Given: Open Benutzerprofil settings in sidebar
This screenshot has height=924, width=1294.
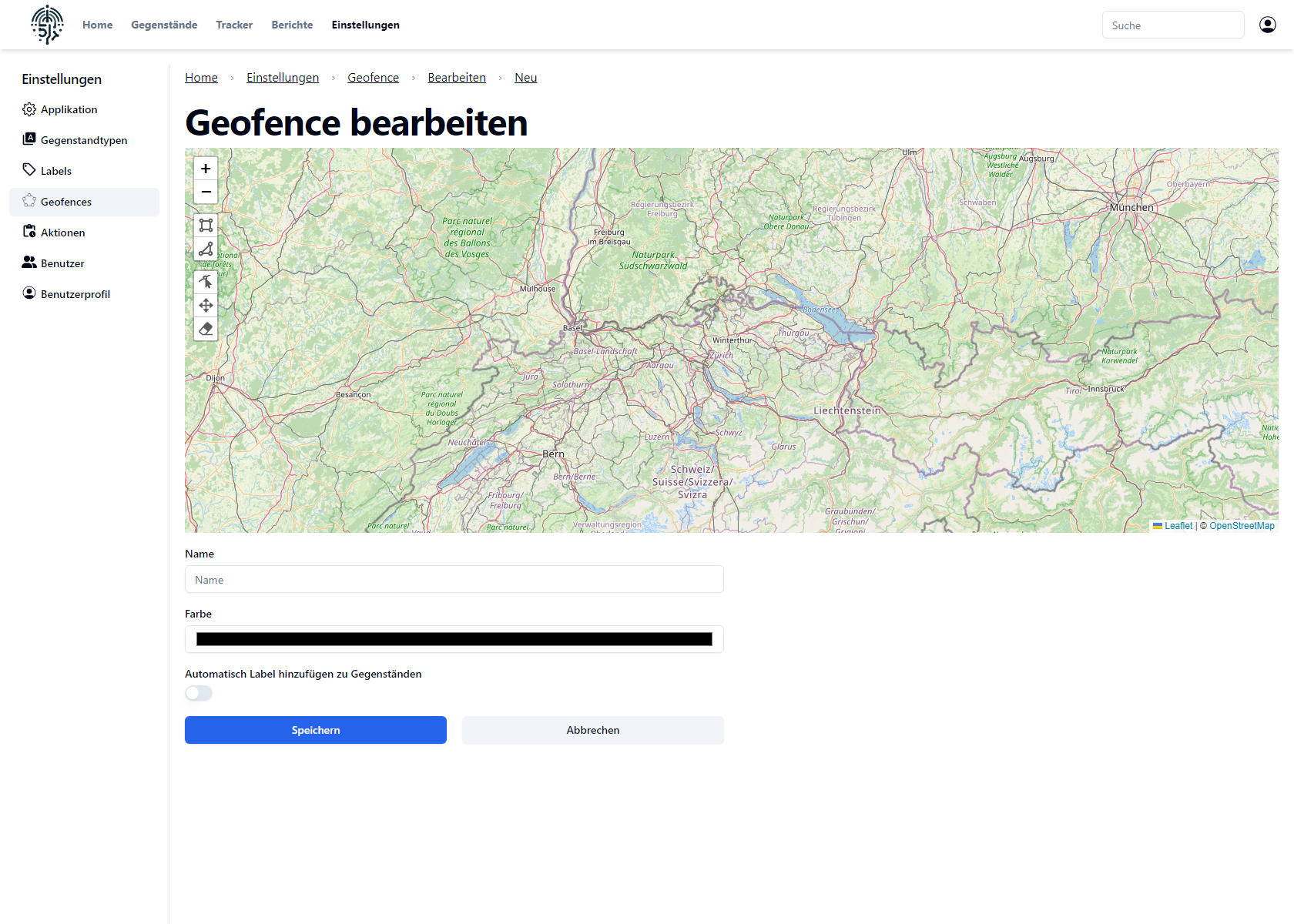Looking at the screenshot, I should pos(75,294).
